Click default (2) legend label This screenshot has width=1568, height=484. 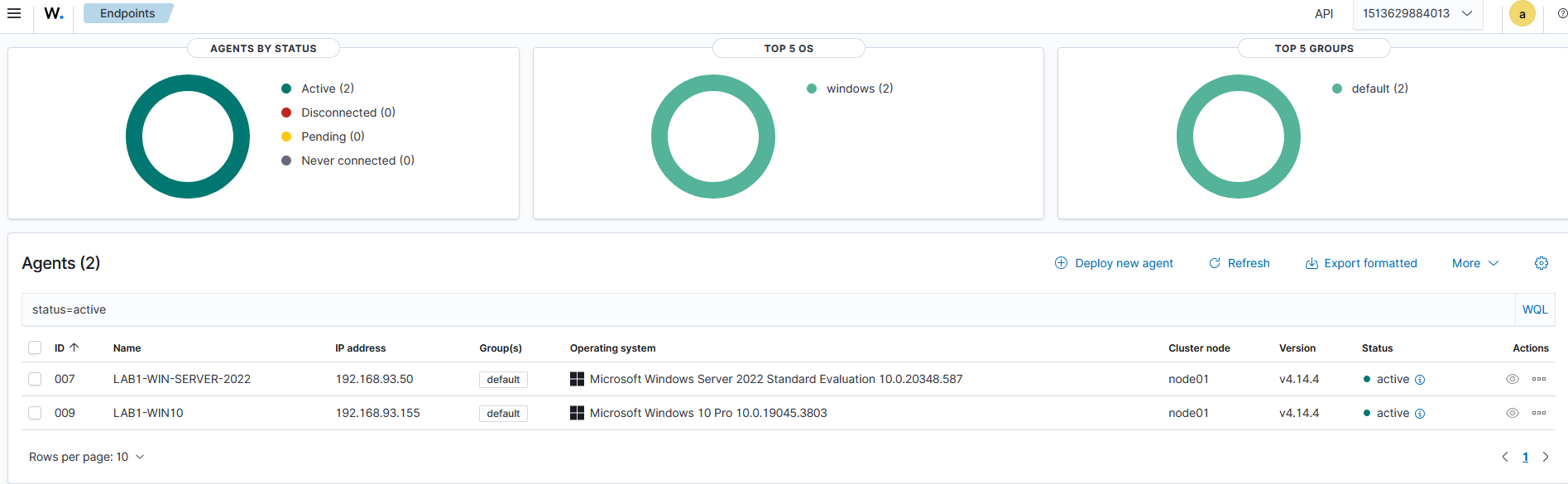pos(1379,89)
